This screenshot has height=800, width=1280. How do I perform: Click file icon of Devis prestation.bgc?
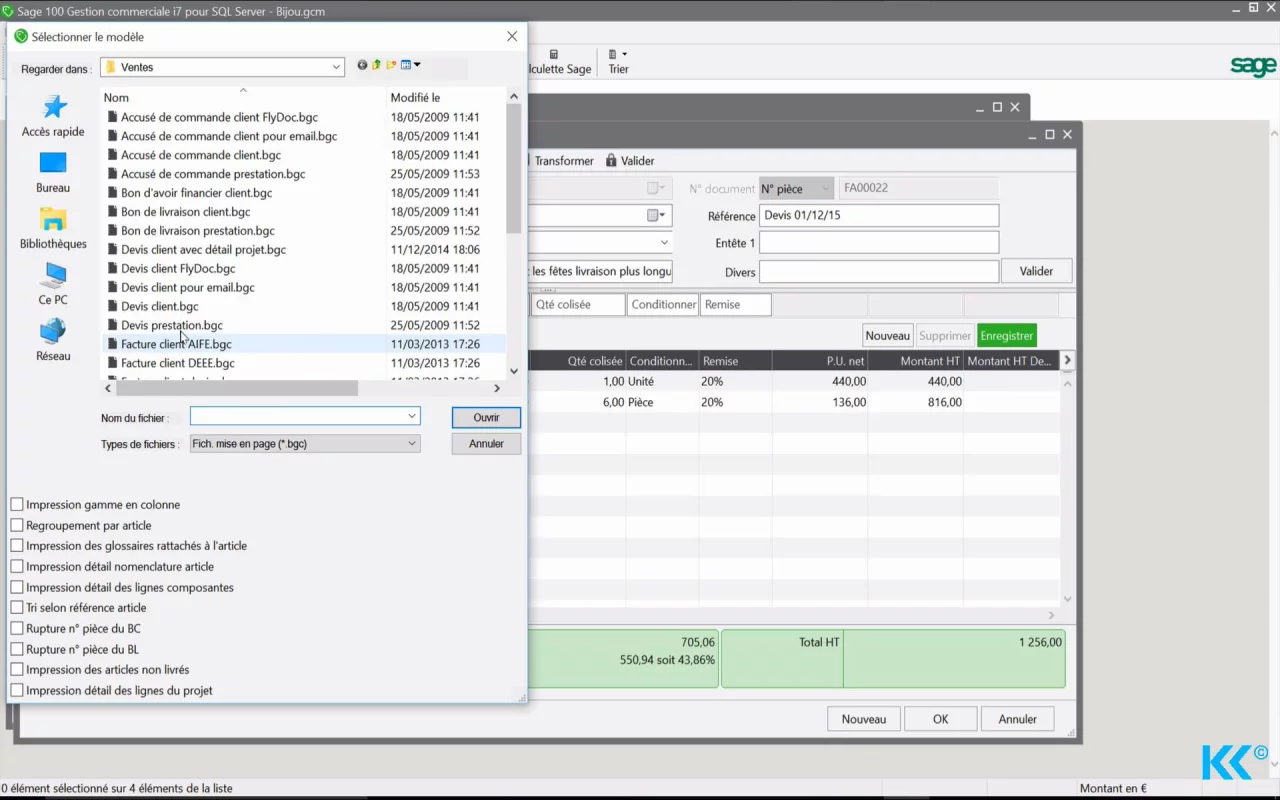point(112,325)
